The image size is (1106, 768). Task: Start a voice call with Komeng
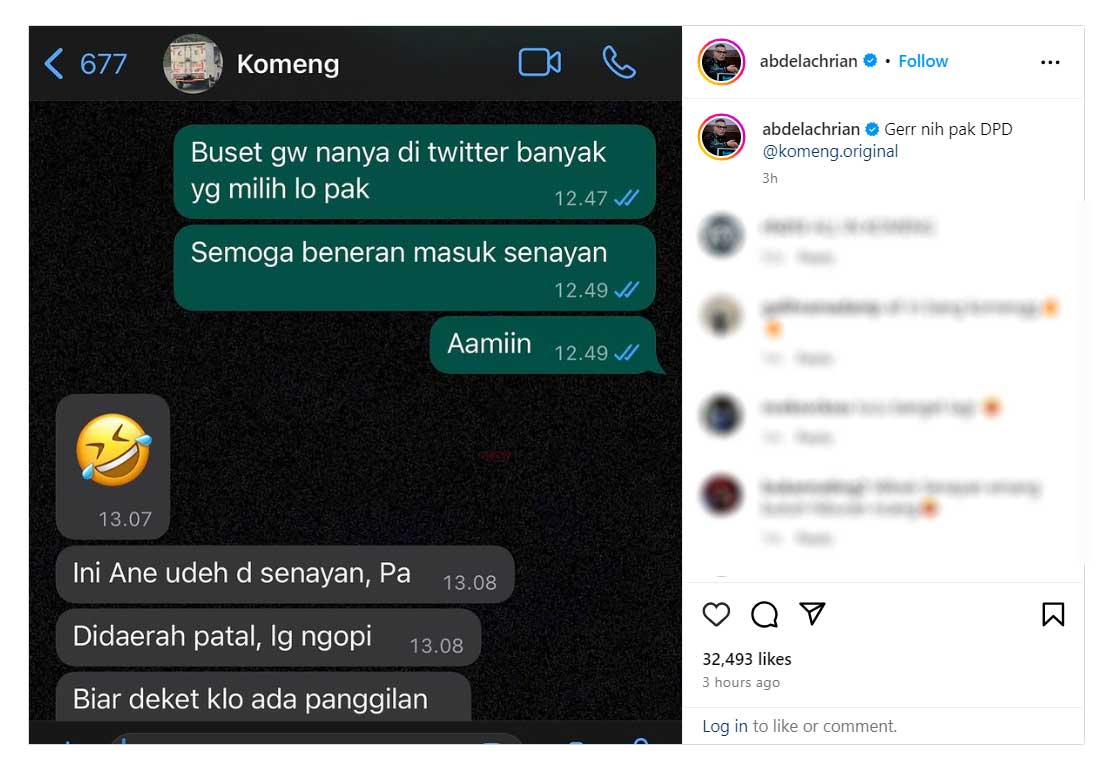(x=619, y=63)
